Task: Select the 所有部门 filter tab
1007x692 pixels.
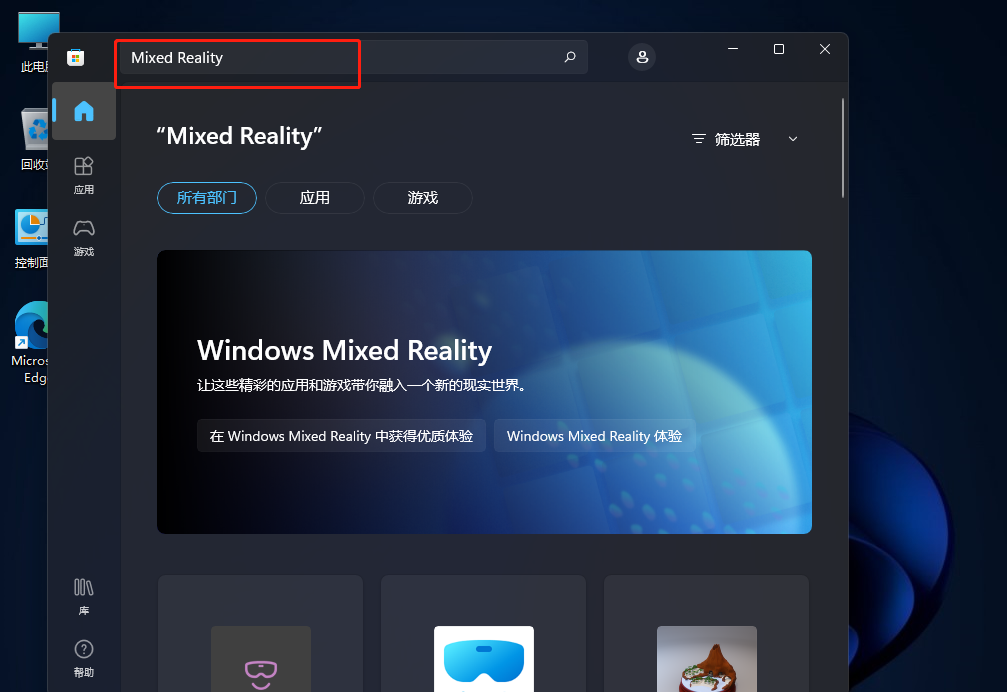Action: point(207,198)
